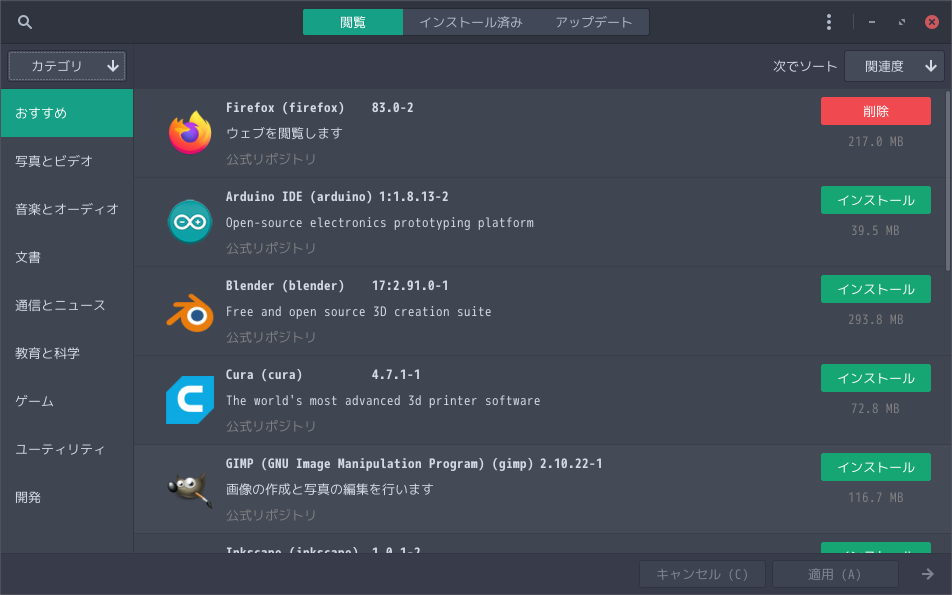Click version 4.7.1-1 of Cura
952x595 pixels.
pyautogui.click(x=396, y=375)
